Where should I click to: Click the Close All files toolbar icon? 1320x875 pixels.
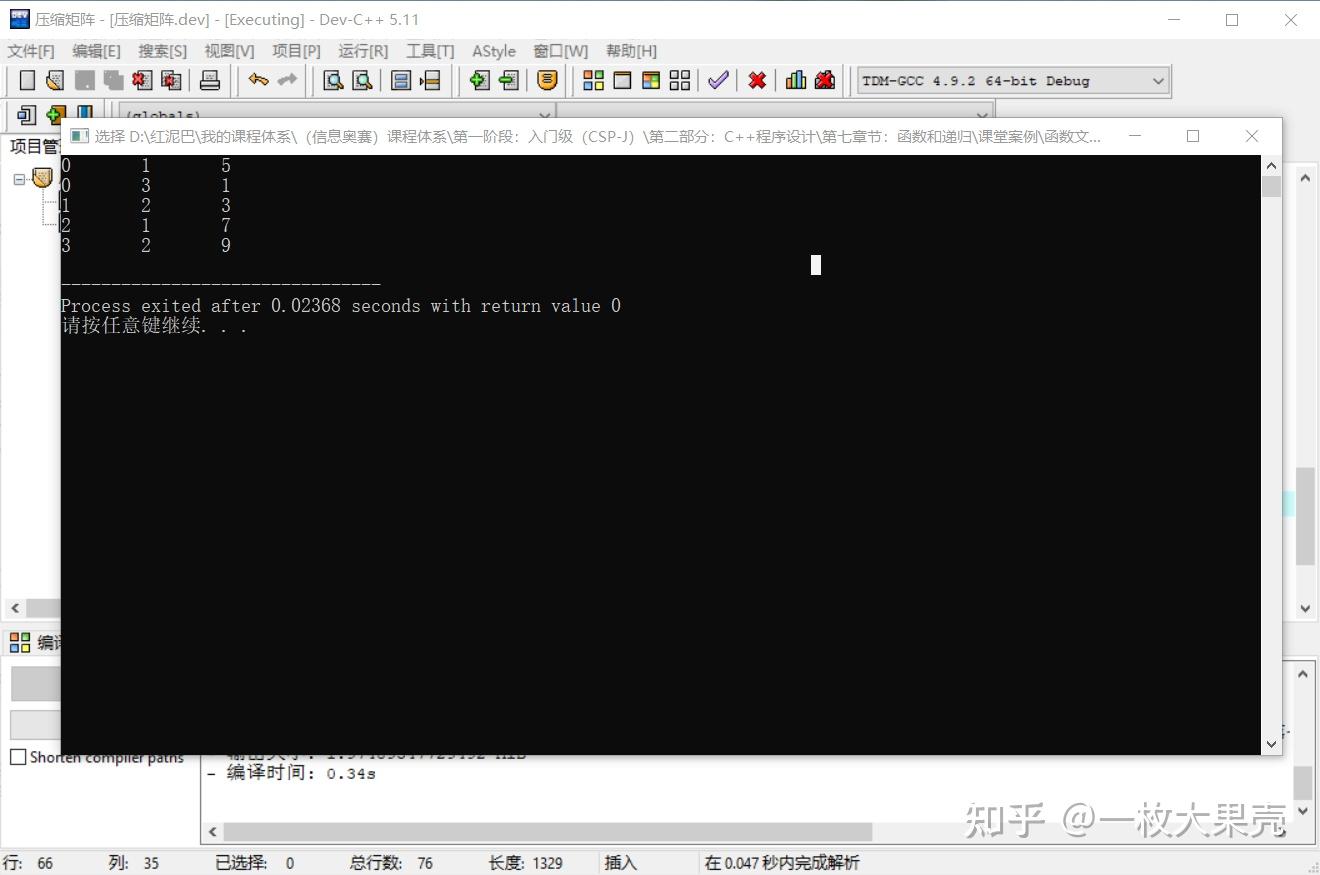tap(171, 80)
